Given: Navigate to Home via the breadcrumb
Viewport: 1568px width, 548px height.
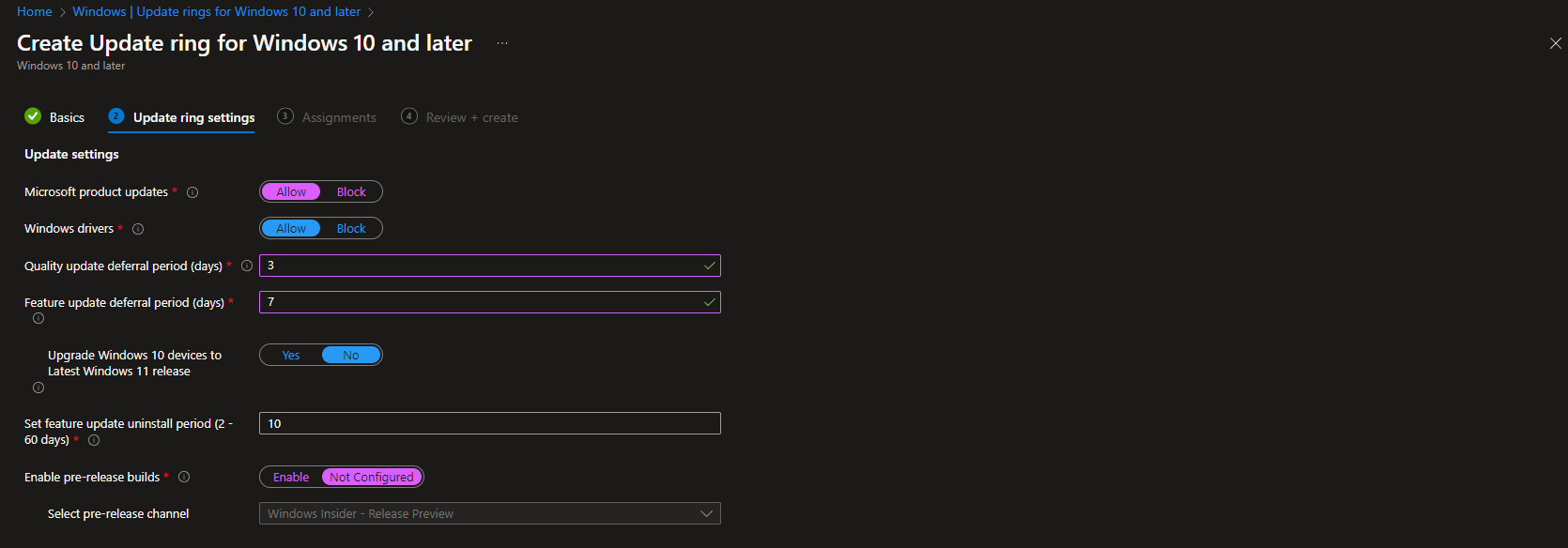Looking at the screenshot, I should point(34,11).
